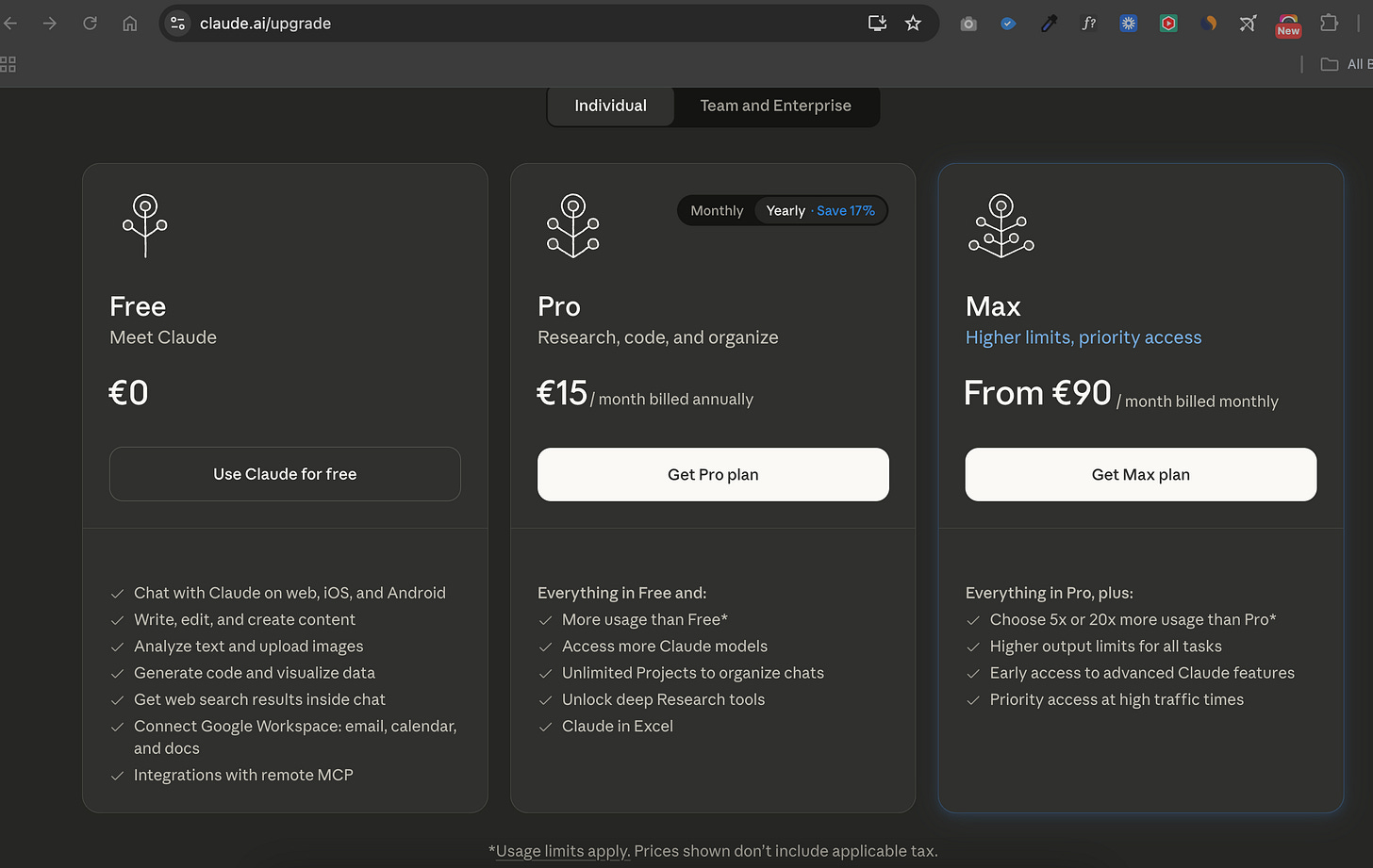
Task: Reload the claude.ai page
Action: point(90,24)
